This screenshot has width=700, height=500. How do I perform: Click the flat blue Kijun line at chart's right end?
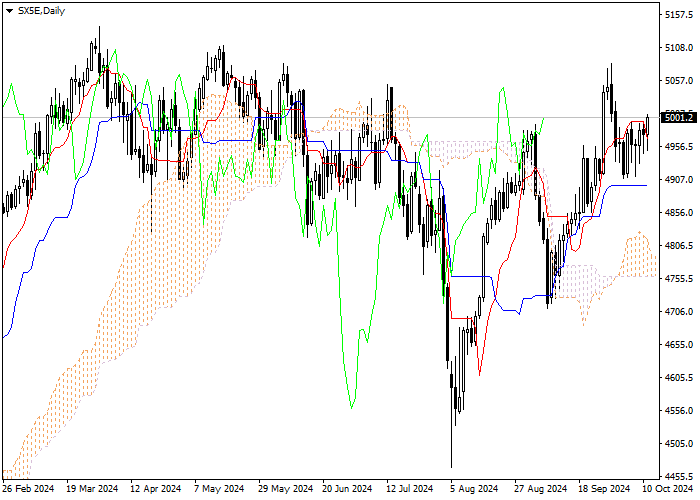coord(627,185)
